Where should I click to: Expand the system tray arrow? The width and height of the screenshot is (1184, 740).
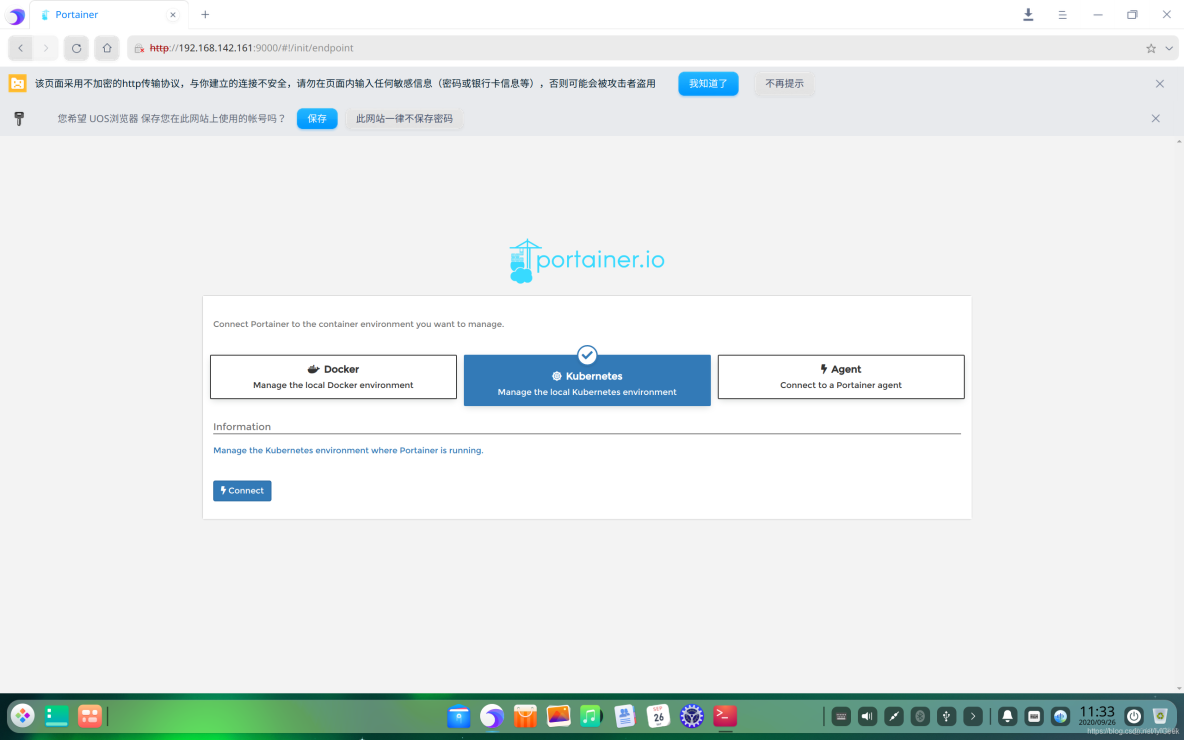point(972,716)
